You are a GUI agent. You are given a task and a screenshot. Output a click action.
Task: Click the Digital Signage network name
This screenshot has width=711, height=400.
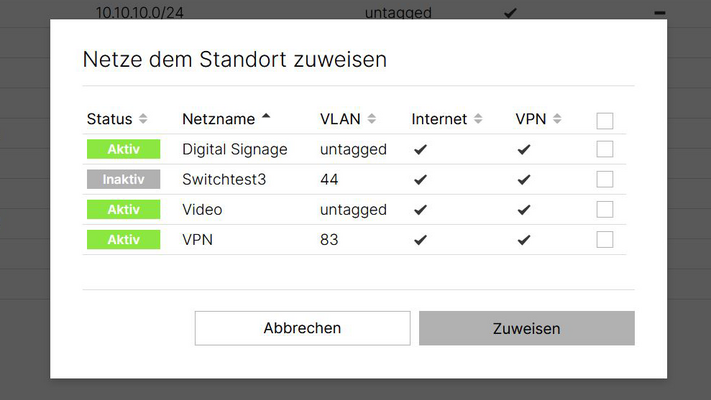(234, 149)
